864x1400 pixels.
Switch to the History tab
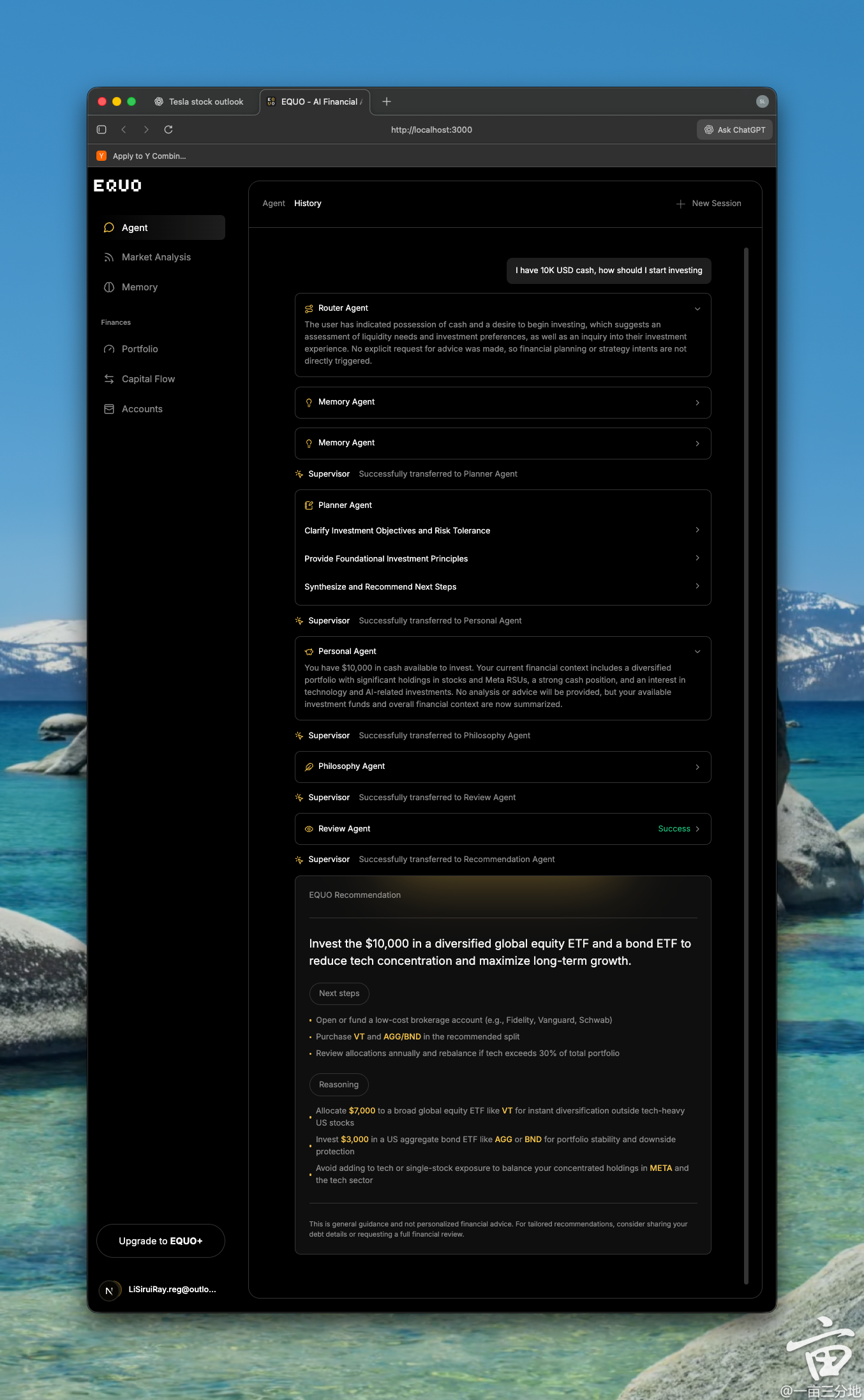[308, 204]
